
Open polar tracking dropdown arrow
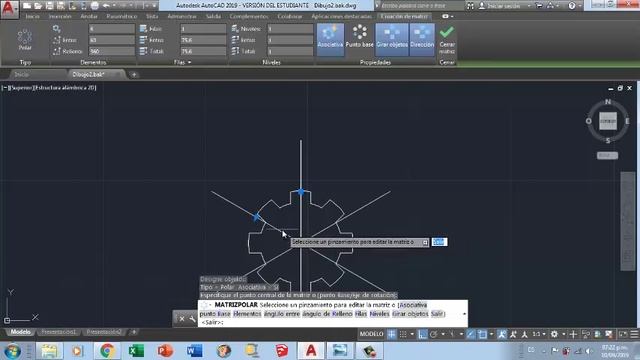coord(442,334)
